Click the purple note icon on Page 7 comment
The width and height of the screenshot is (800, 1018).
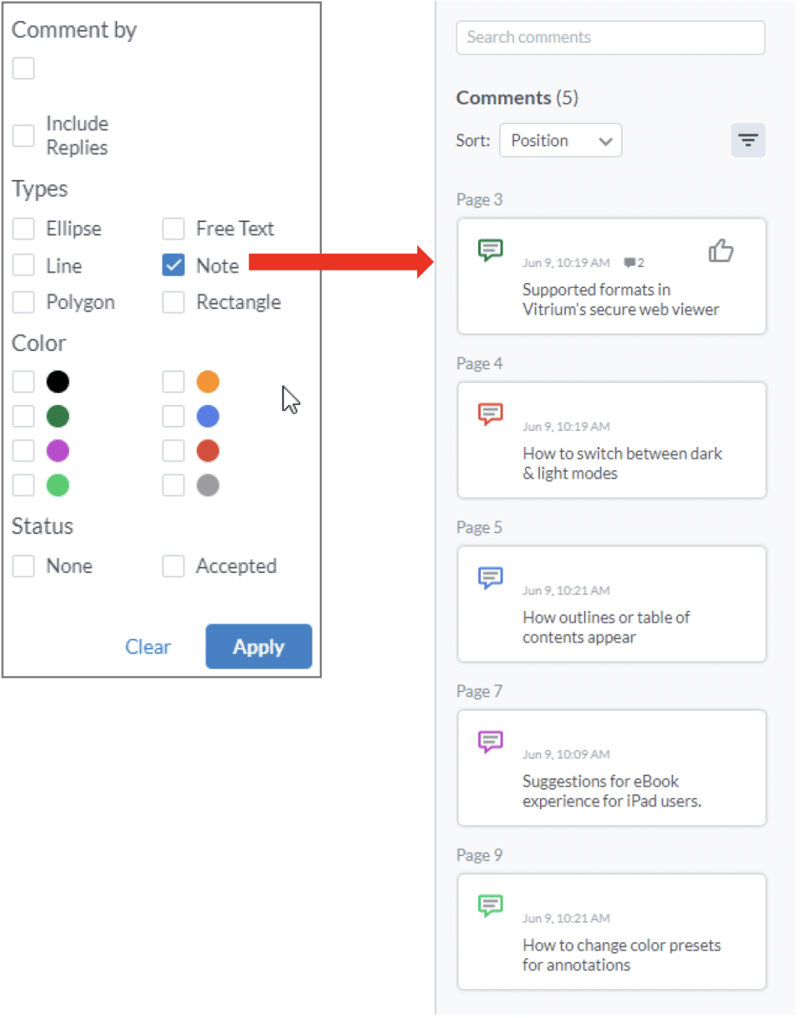[x=490, y=741]
